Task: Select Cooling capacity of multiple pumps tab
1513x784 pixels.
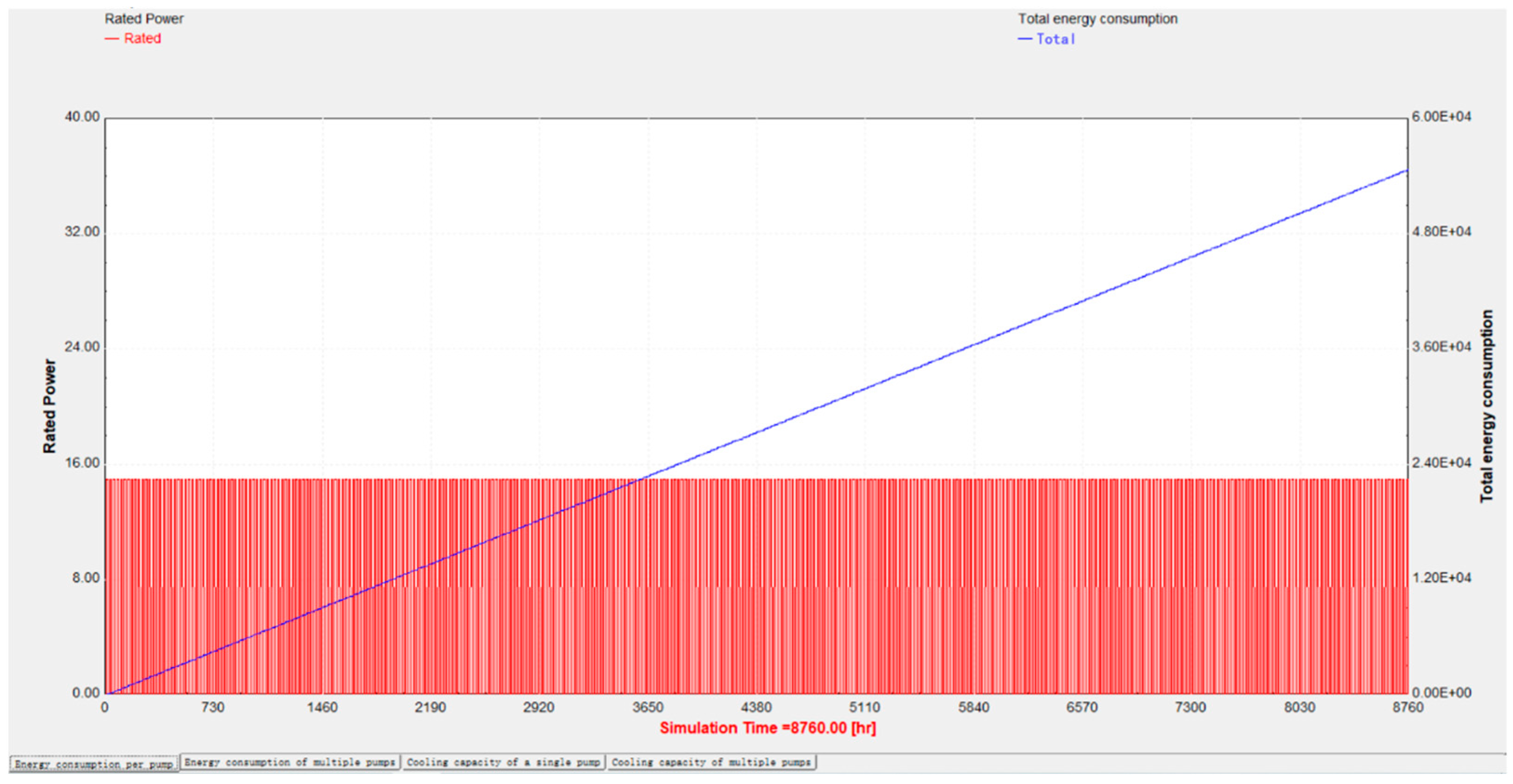Action: click(711, 762)
